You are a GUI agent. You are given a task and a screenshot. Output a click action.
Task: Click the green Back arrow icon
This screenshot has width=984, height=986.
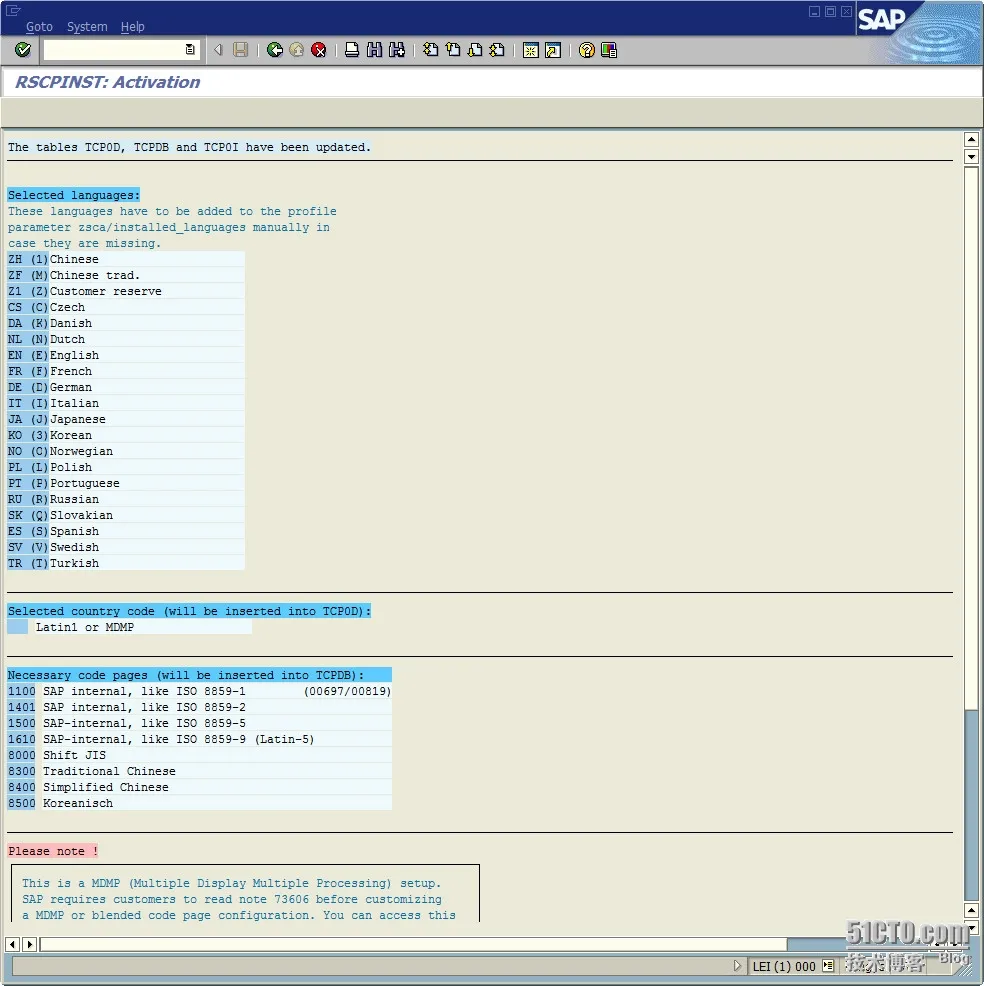tap(274, 50)
